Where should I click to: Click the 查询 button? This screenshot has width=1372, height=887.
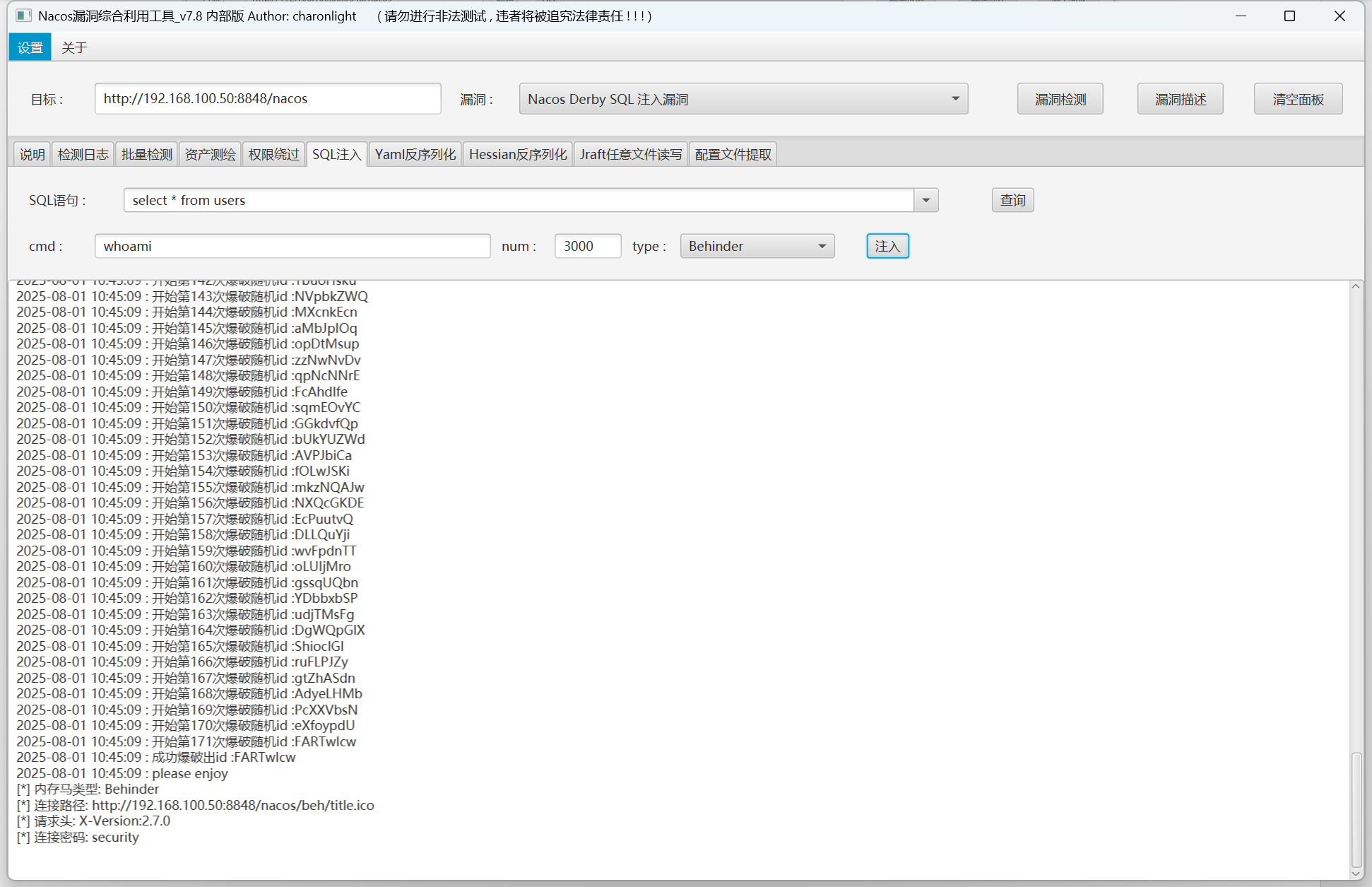click(x=1012, y=200)
